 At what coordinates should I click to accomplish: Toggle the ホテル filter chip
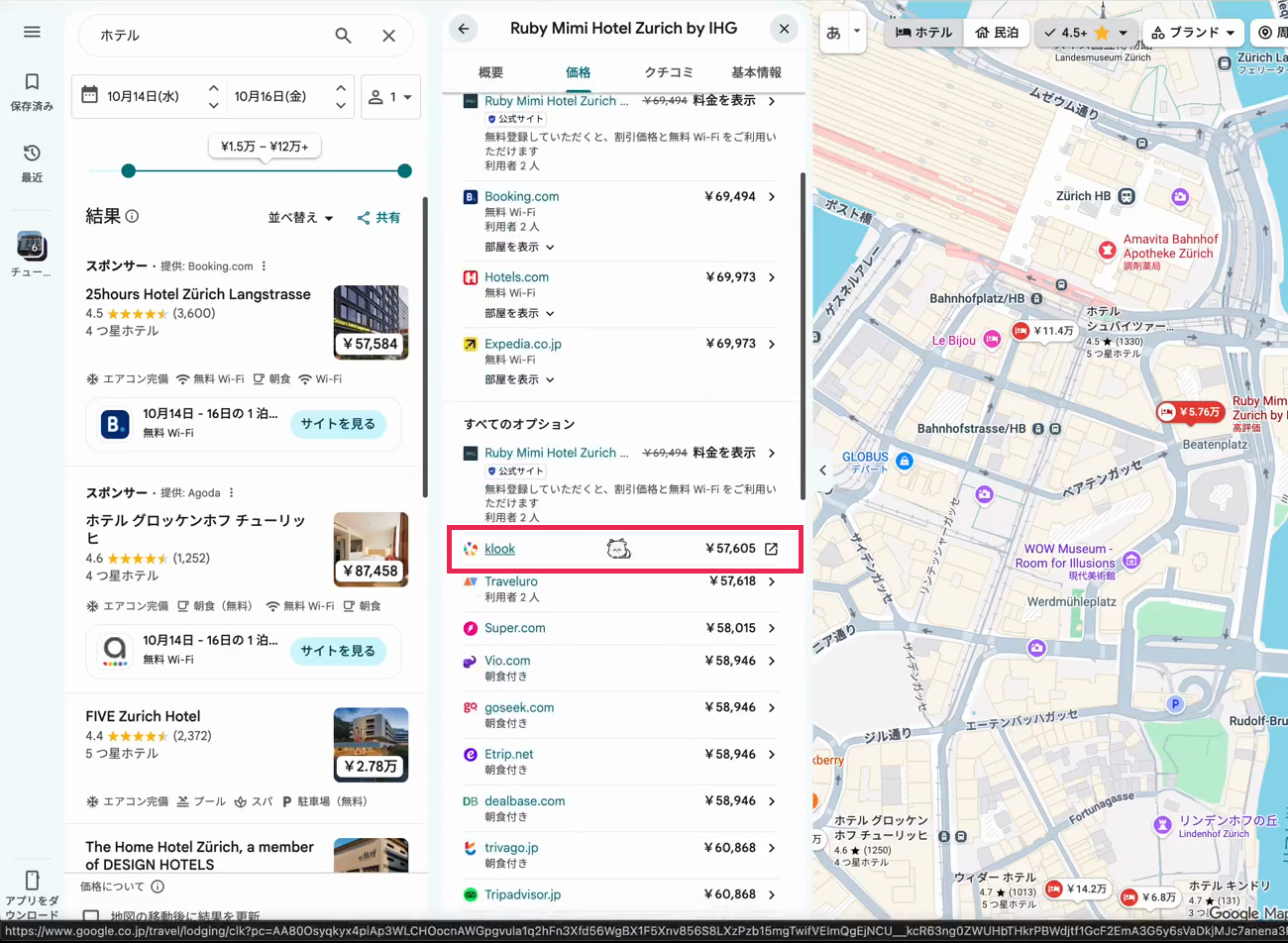coord(923,33)
